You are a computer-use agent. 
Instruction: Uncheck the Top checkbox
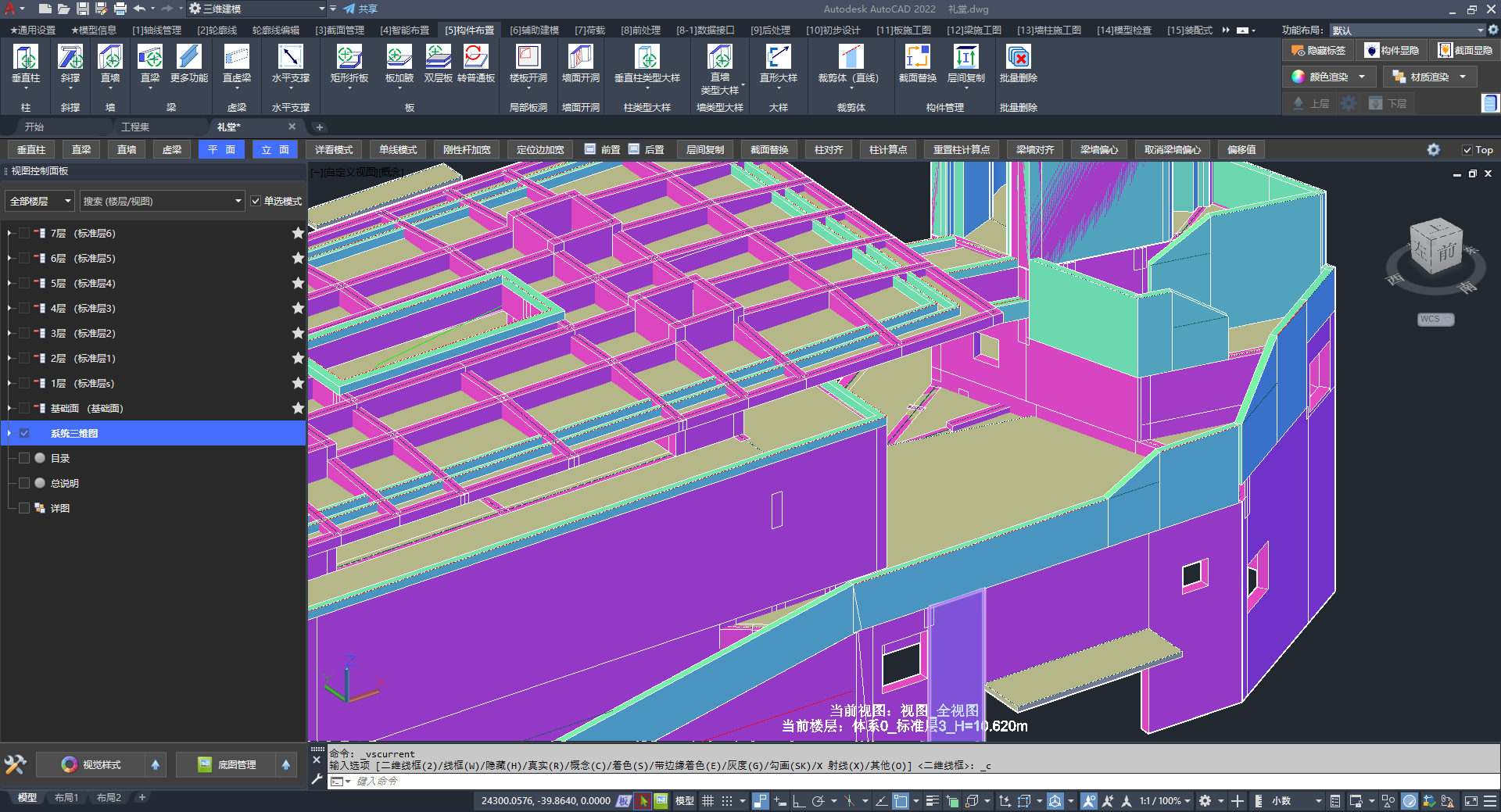pyautogui.click(x=1467, y=150)
